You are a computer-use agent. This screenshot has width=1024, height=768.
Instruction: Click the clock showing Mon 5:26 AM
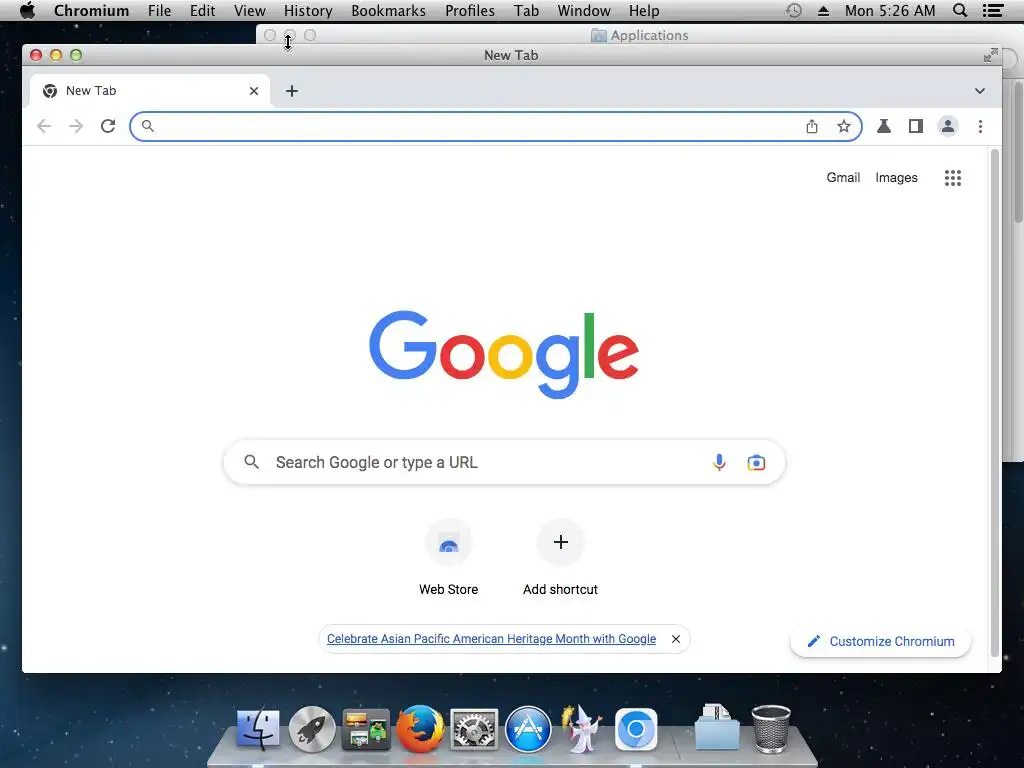point(889,10)
